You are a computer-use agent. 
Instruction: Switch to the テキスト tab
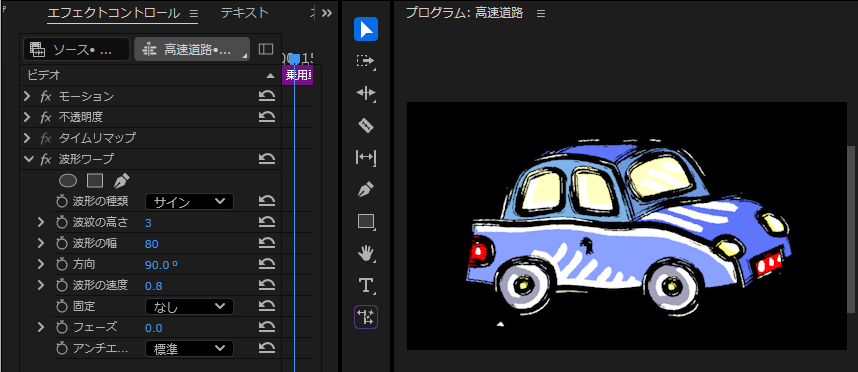[x=245, y=13]
